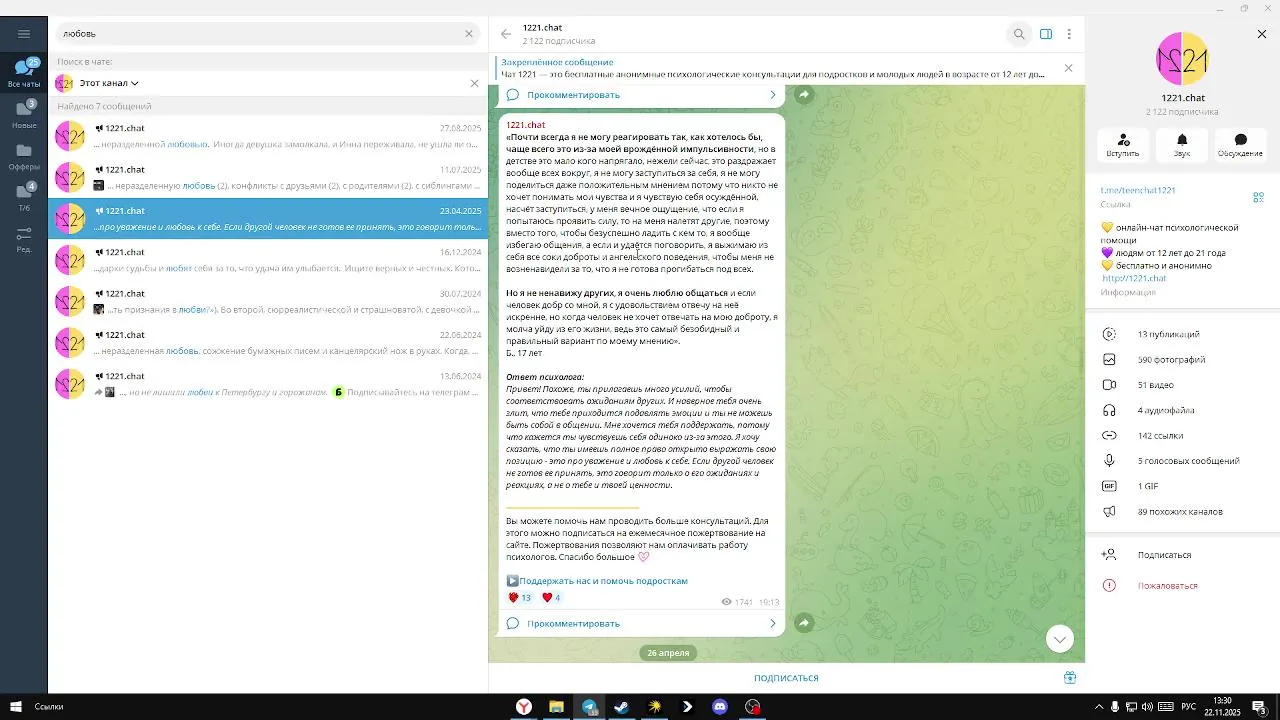Screen dimensions: 1280x720
Task: Open search result dated 27.08.2025
Action: coord(268,136)
